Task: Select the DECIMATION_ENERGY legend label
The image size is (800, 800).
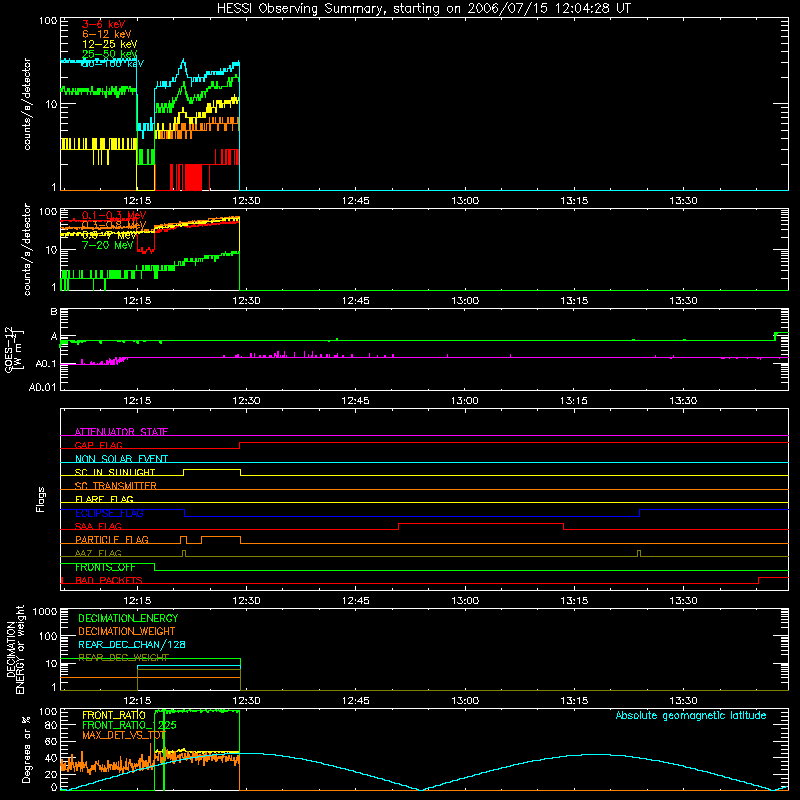Action: [128, 618]
